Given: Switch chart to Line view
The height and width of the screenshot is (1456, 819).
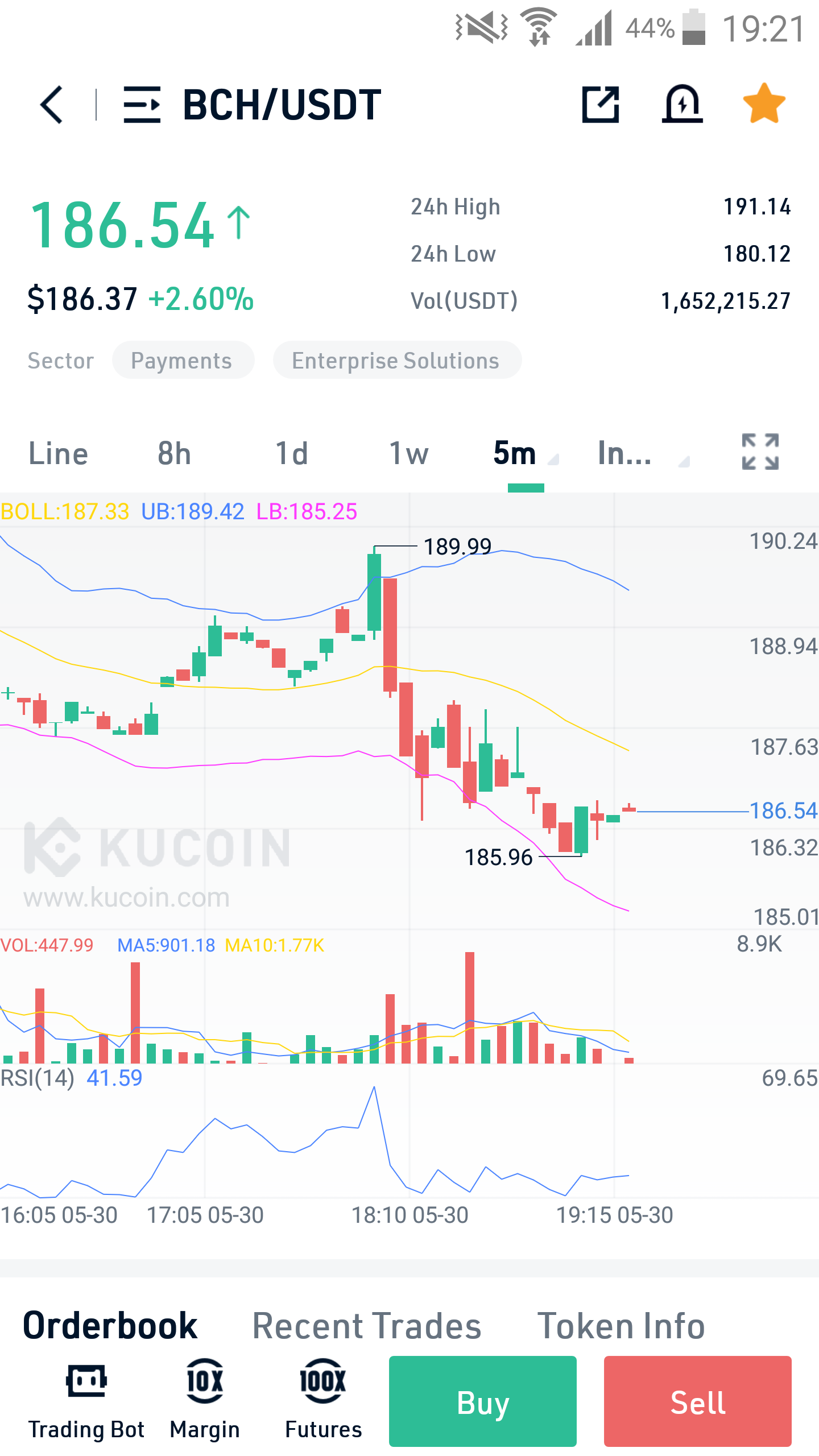Looking at the screenshot, I should pyautogui.click(x=58, y=454).
